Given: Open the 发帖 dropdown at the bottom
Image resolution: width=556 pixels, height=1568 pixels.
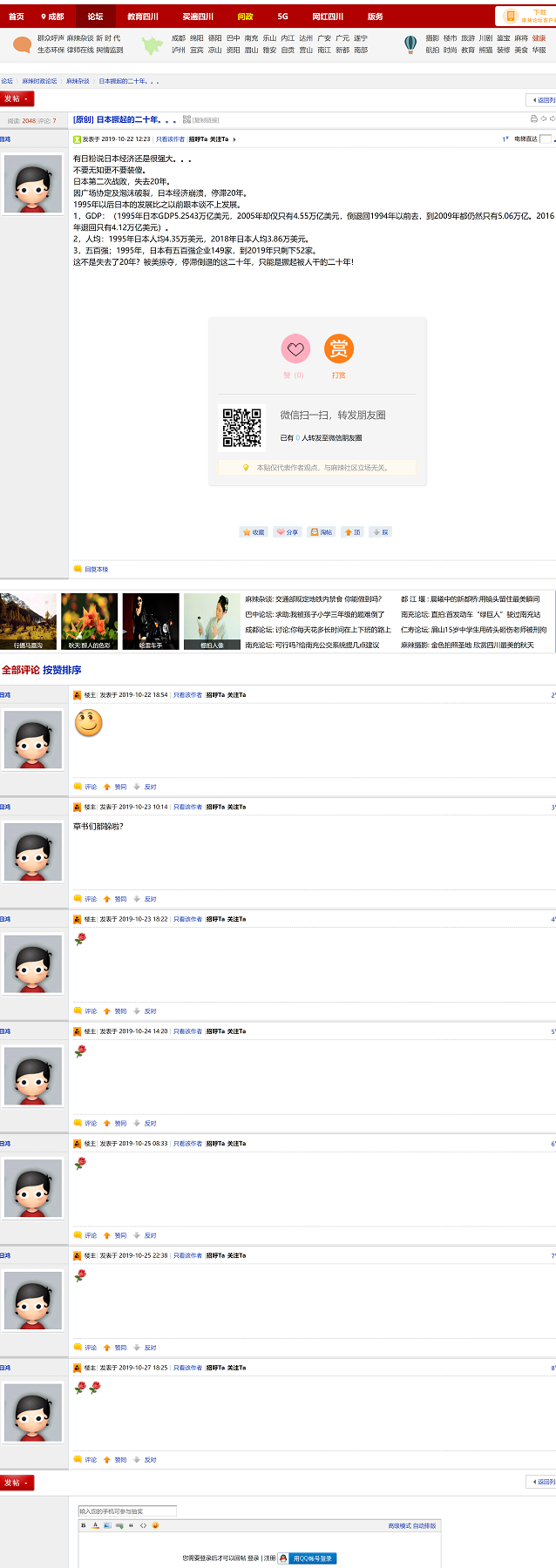Looking at the screenshot, I should coord(17,1483).
